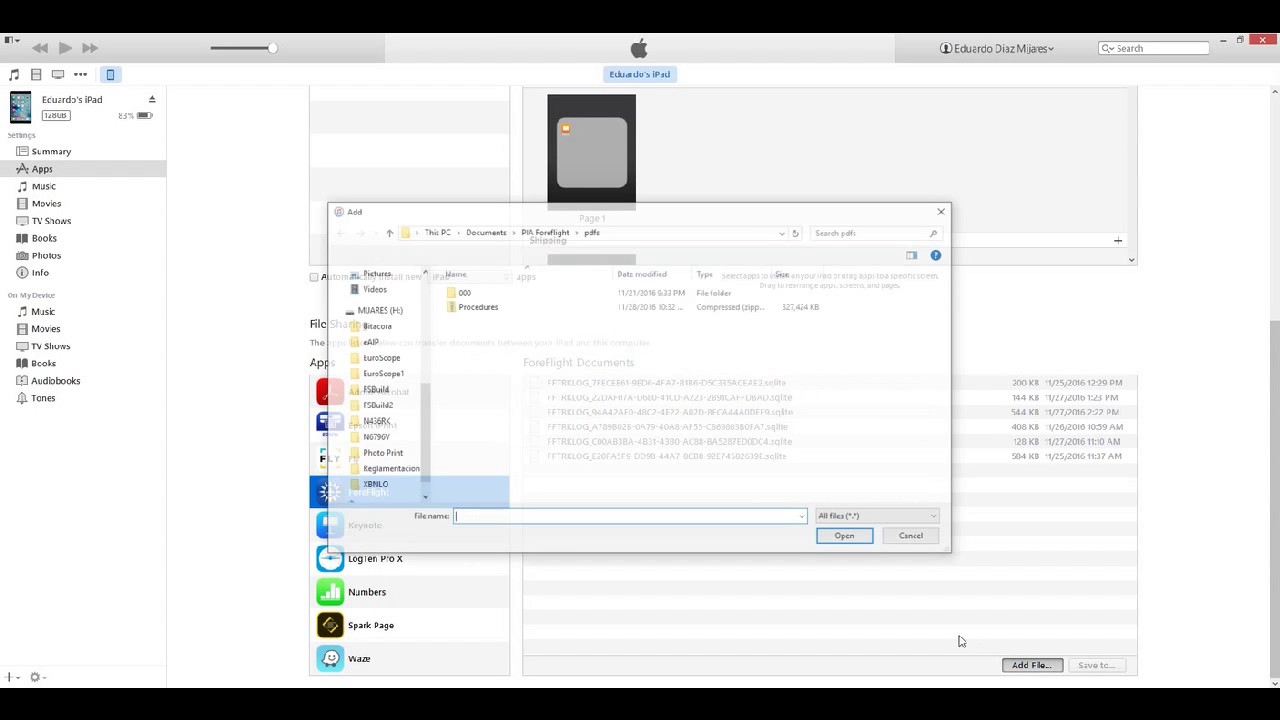Expand the address bar history dropdown
Image resolution: width=1280 pixels, height=720 pixels.
coord(781,233)
